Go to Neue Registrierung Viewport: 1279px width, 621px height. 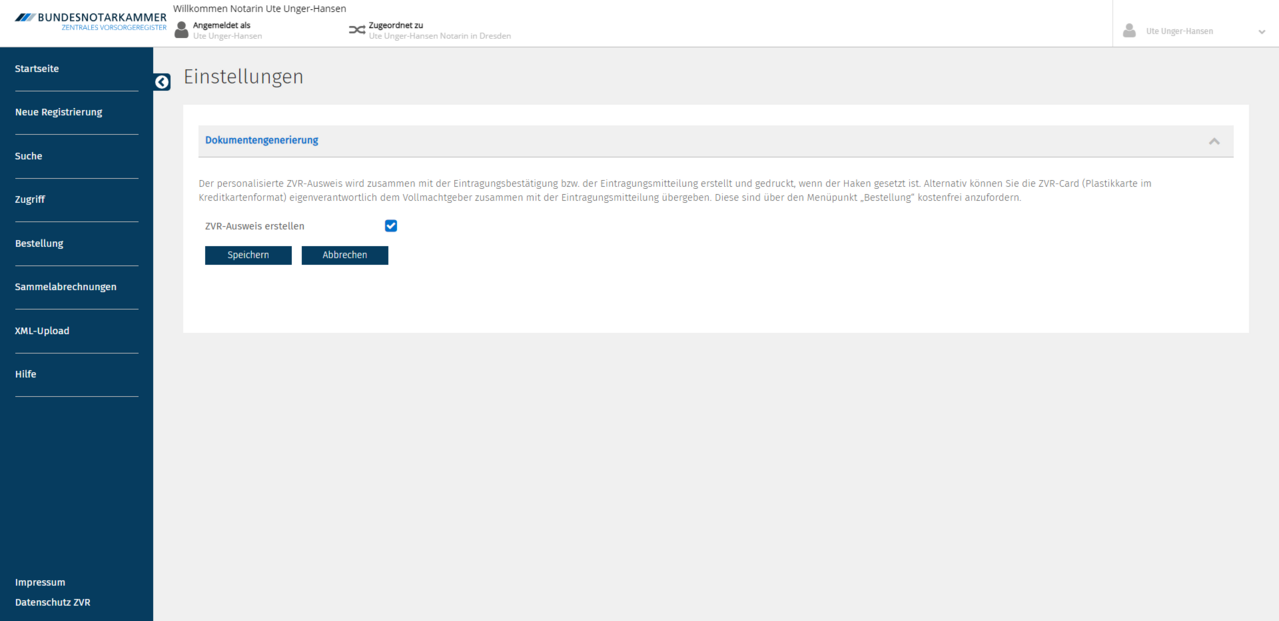(x=59, y=112)
